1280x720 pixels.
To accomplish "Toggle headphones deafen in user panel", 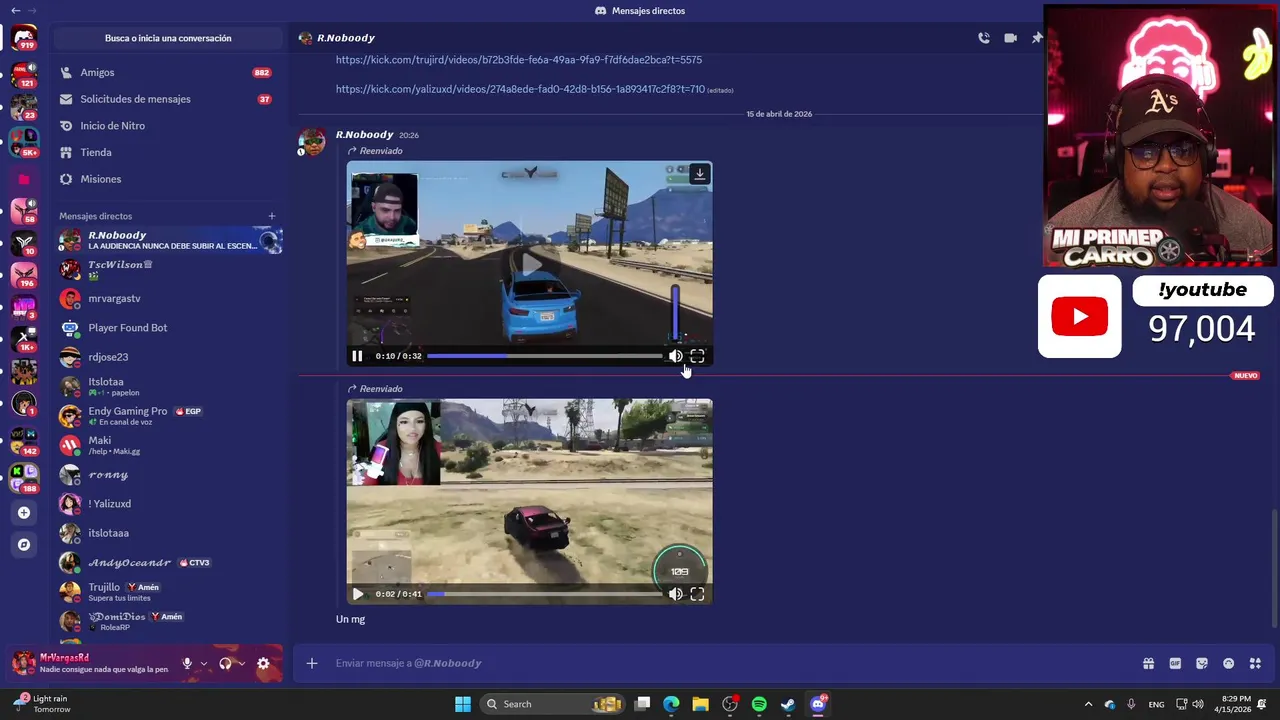I will pyautogui.click(x=225, y=663).
